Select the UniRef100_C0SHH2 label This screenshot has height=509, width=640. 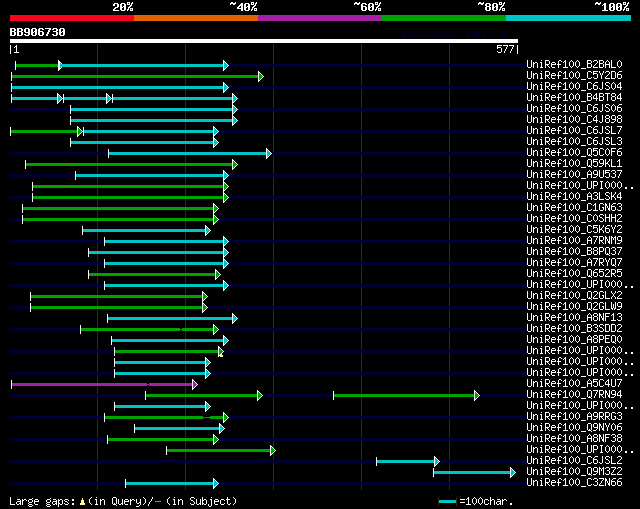pyautogui.click(x=574, y=219)
